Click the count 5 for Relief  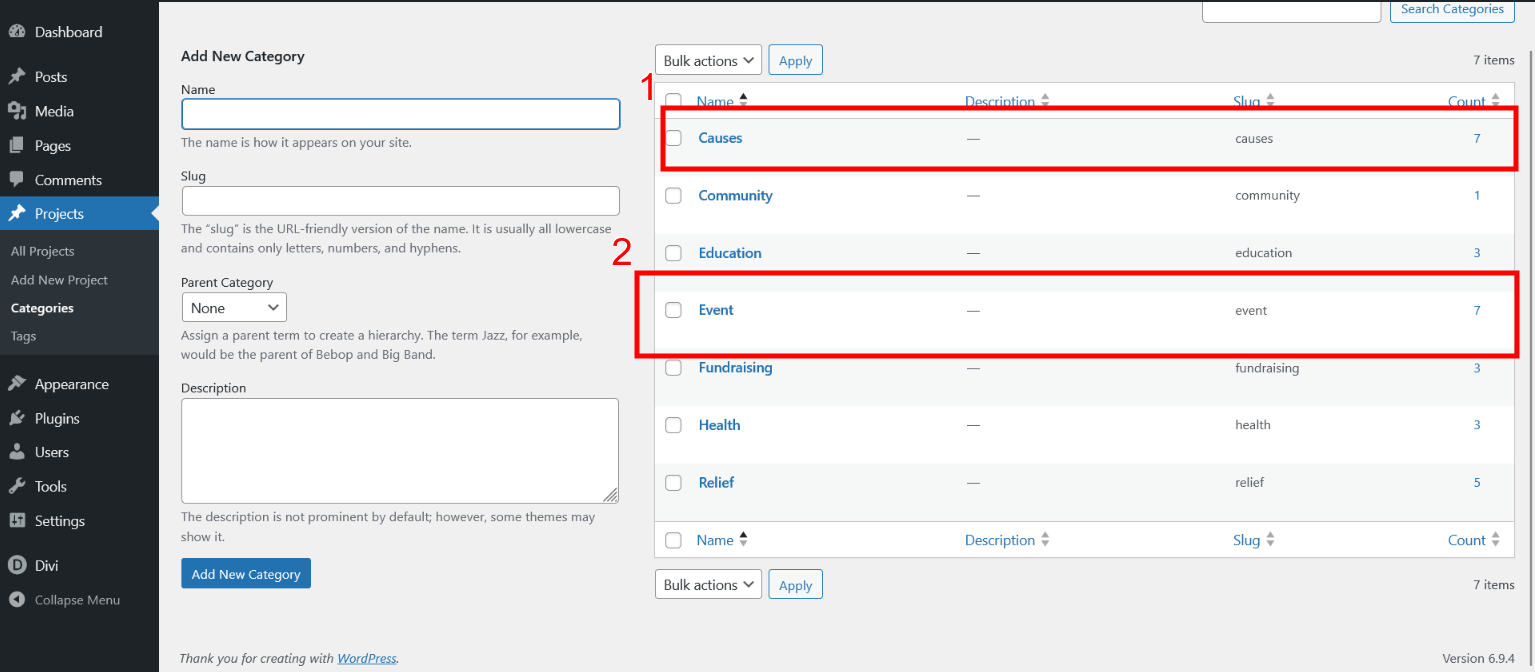(1477, 483)
